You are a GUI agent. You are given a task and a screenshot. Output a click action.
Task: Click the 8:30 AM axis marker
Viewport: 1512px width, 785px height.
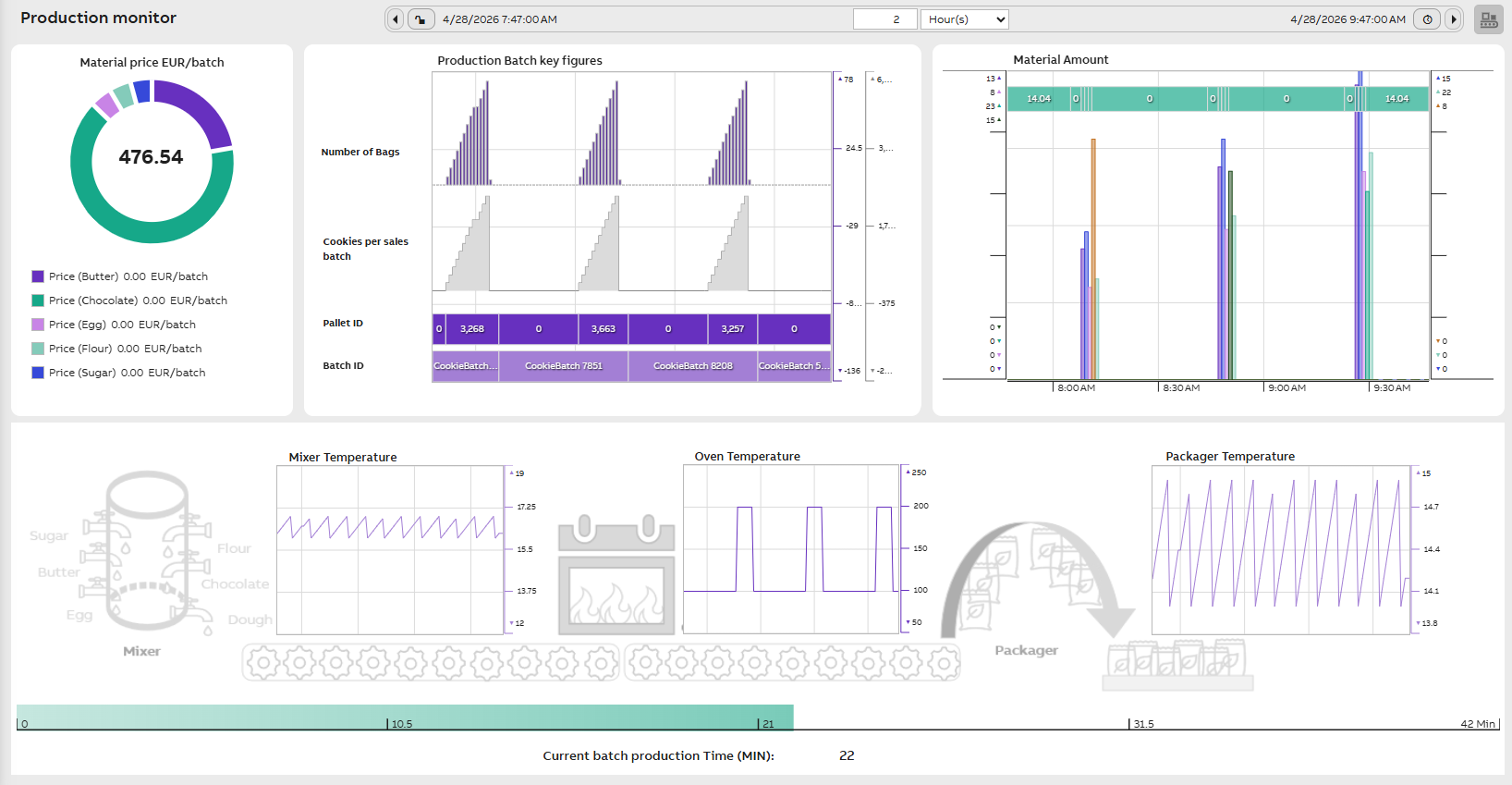1181,388
